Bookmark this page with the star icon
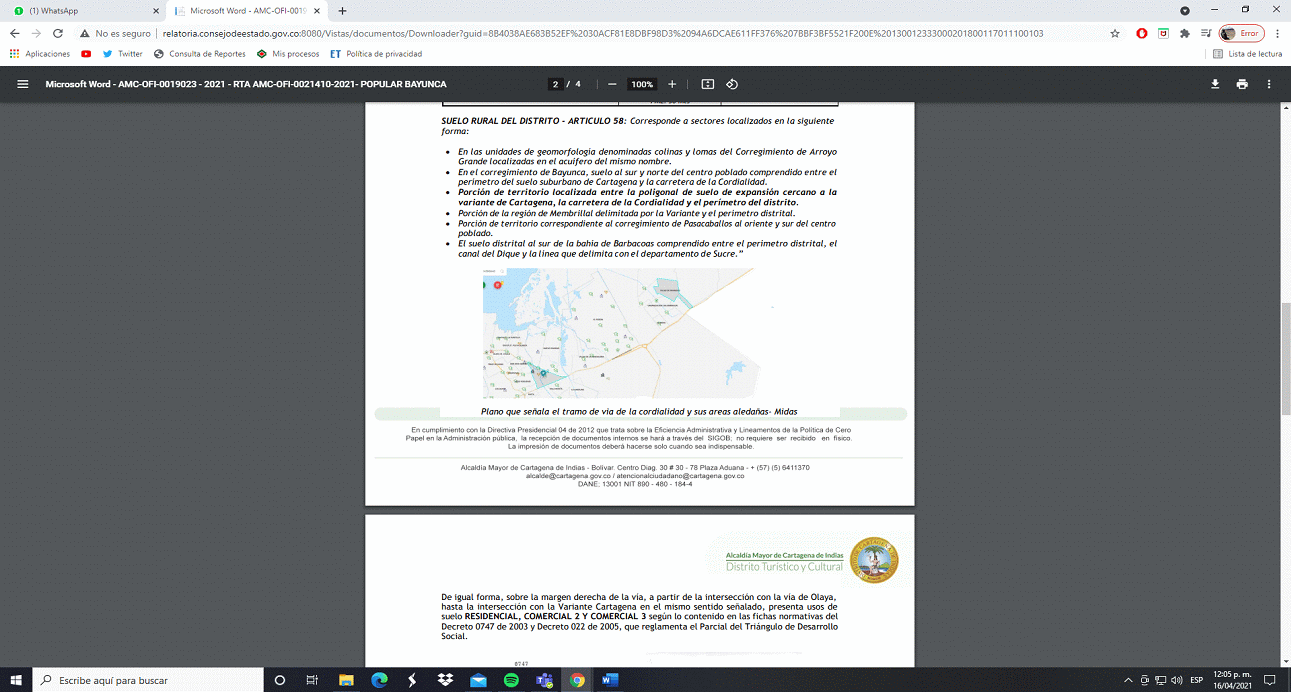 coord(1115,33)
